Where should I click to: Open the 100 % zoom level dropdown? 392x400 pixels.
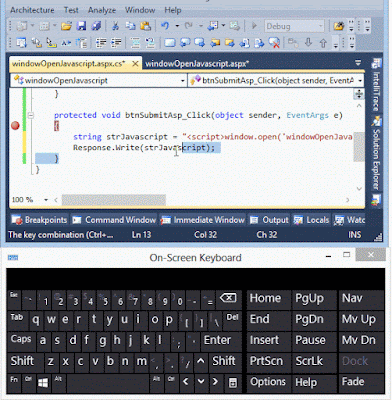click(46, 200)
